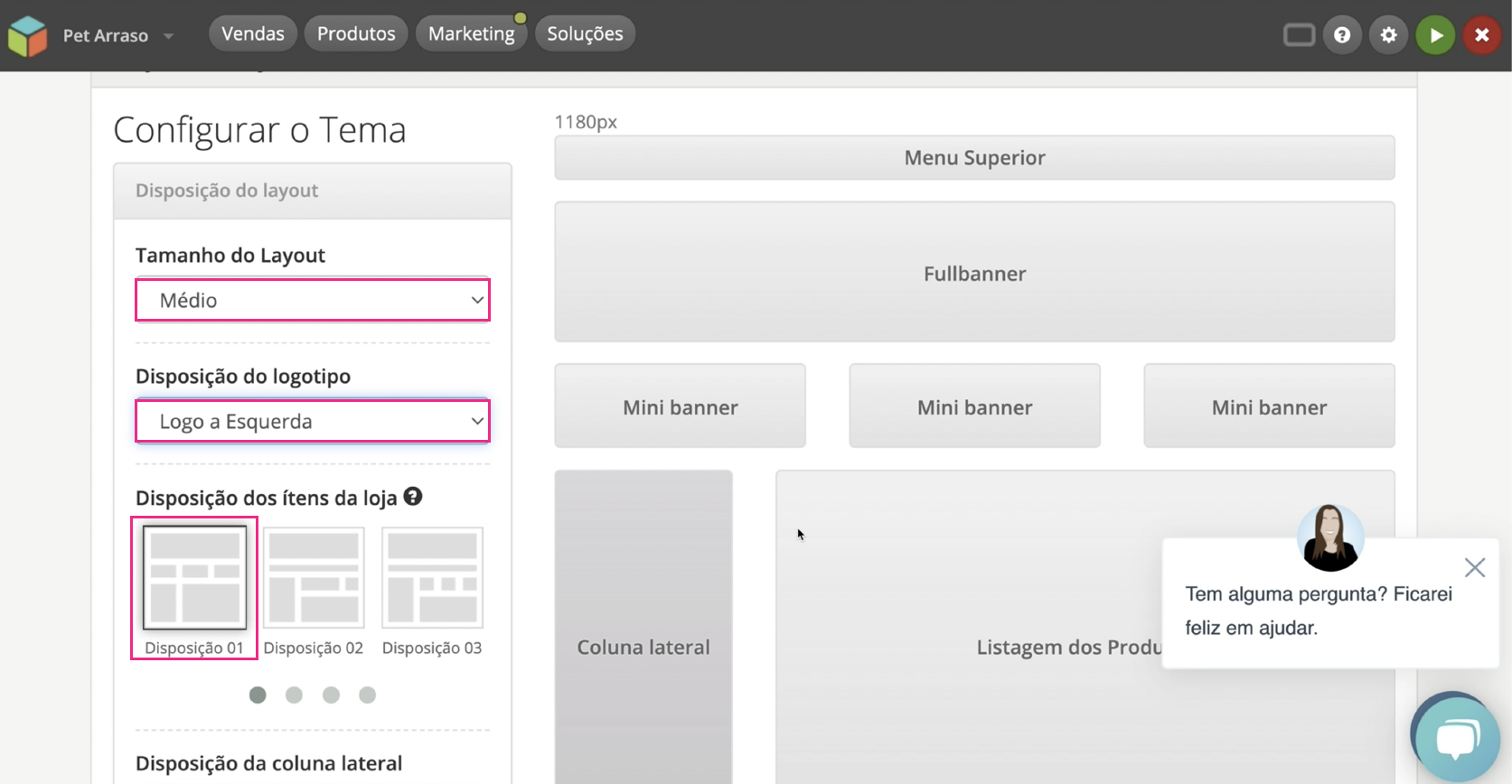This screenshot has width=1512, height=784.
Task: Close the chat help popup
Action: (x=1475, y=567)
